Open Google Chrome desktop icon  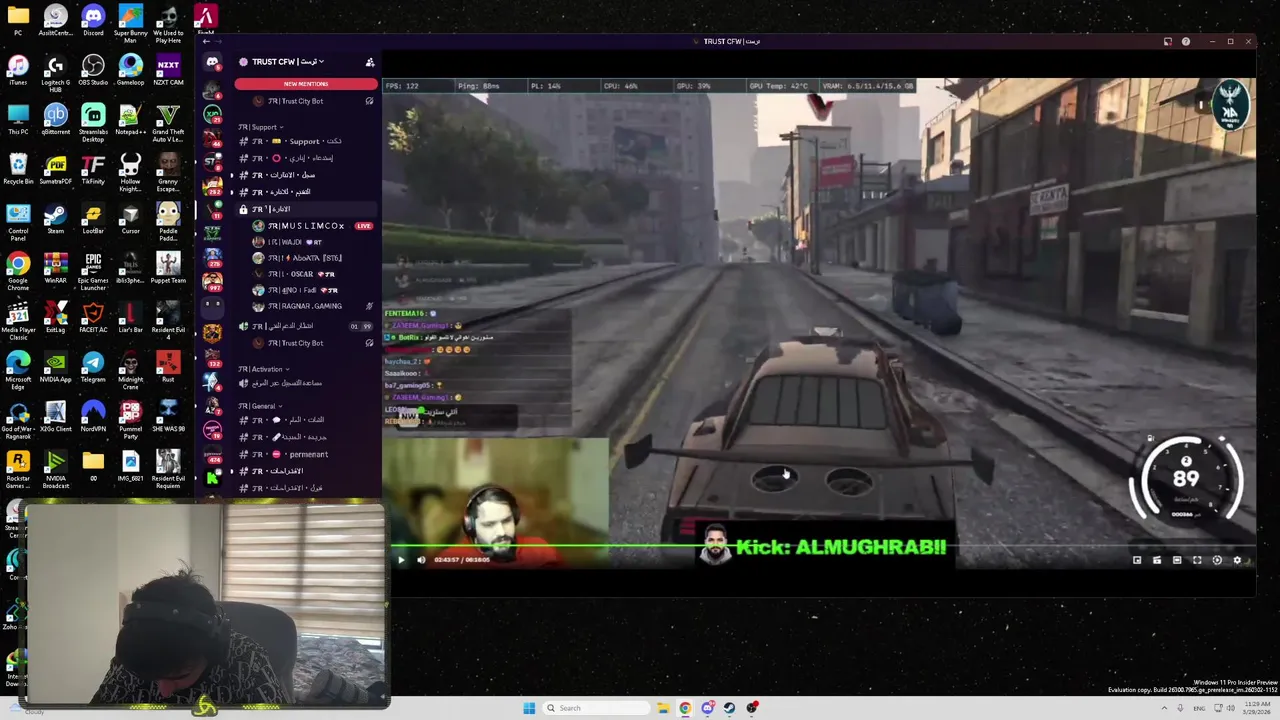click(x=18, y=270)
